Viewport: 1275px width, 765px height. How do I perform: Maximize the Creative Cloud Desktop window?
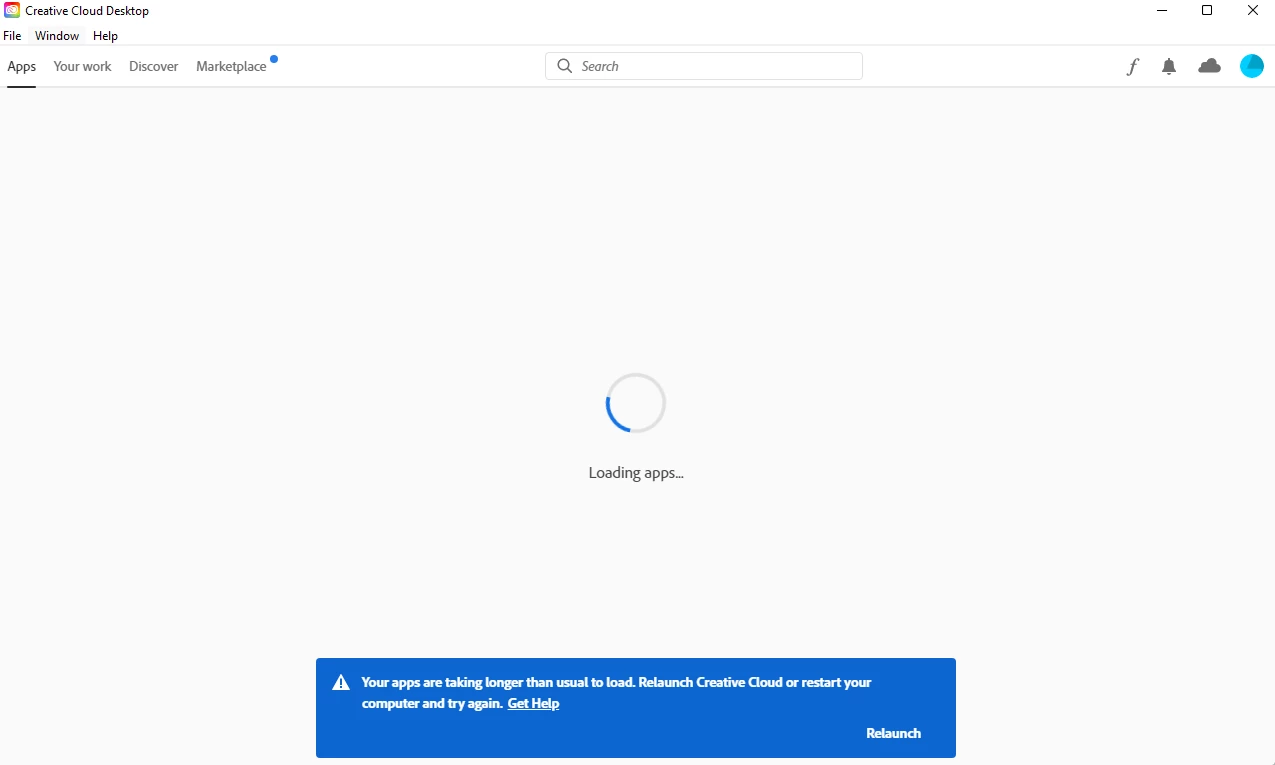1207,11
